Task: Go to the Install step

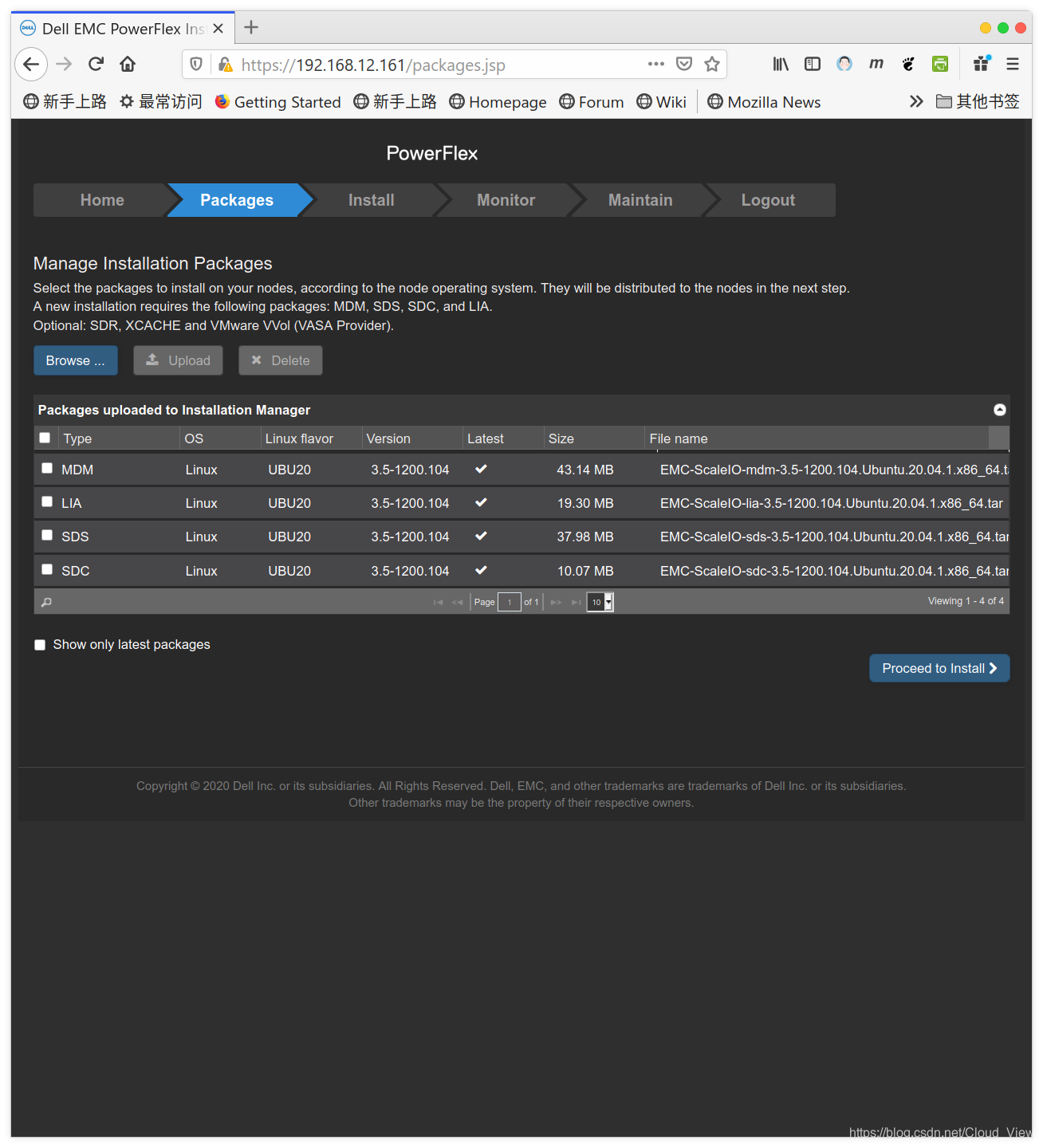Action: pos(372,200)
